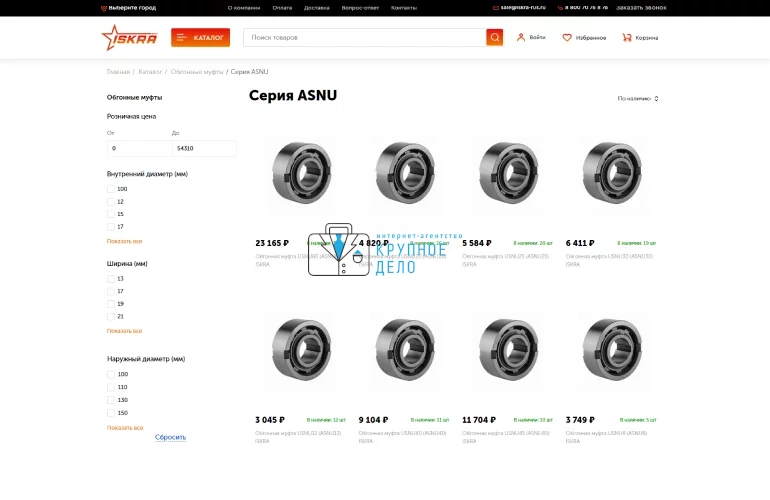Edit the maximum price field 54310
This screenshot has height=500, width=770.
pyautogui.click(x=204, y=148)
